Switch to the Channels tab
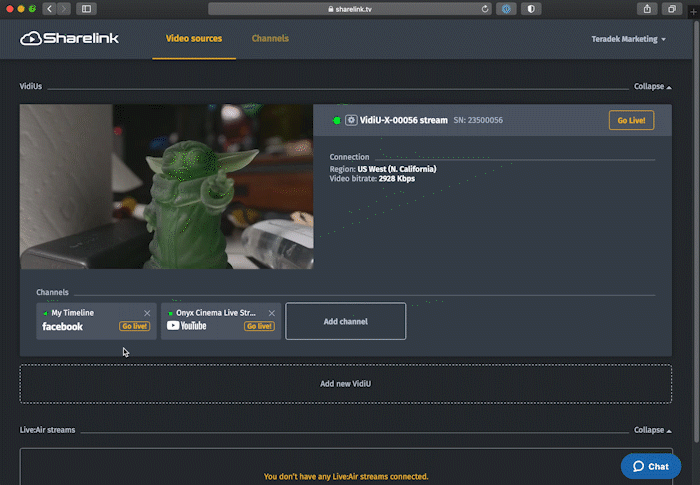Image resolution: width=700 pixels, height=485 pixels. pos(270,39)
